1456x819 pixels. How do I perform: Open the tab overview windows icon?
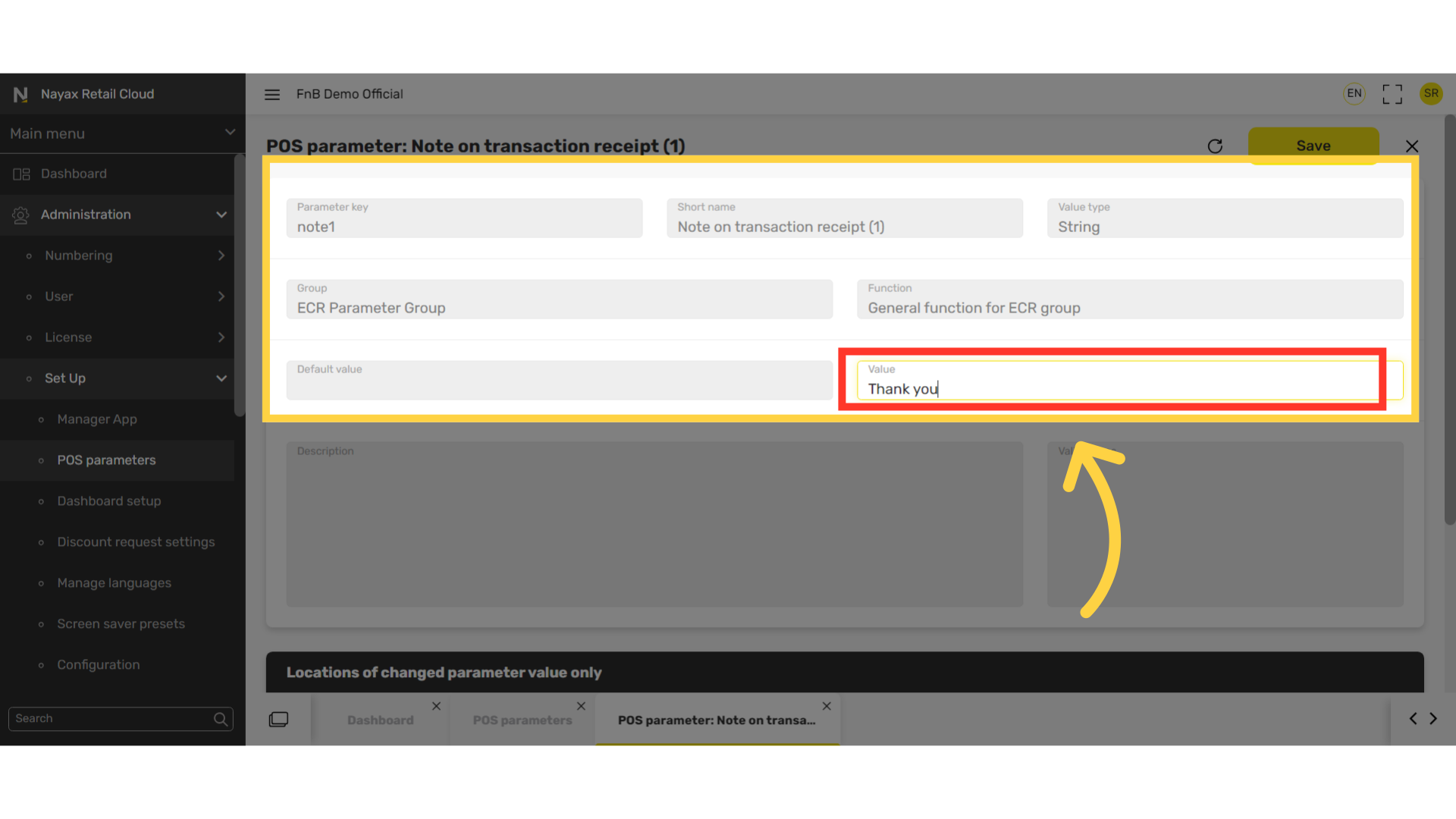tap(278, 719)
